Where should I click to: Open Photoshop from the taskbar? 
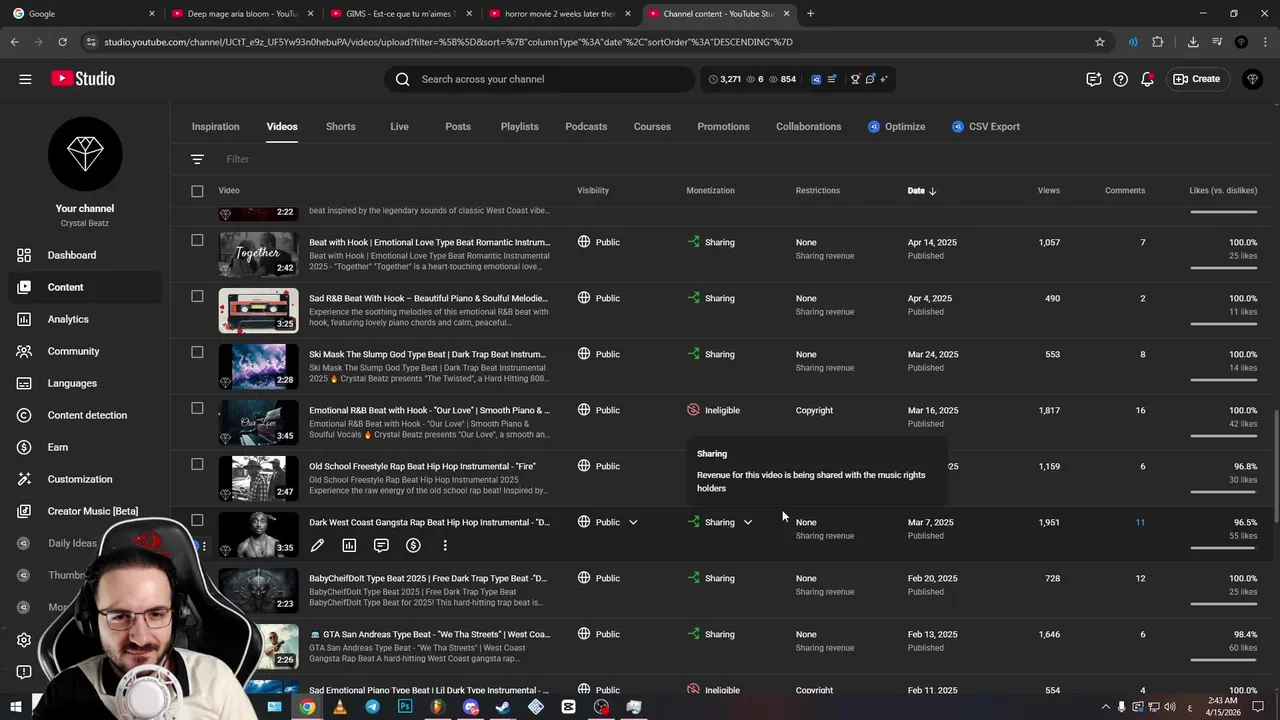[405, 707]
